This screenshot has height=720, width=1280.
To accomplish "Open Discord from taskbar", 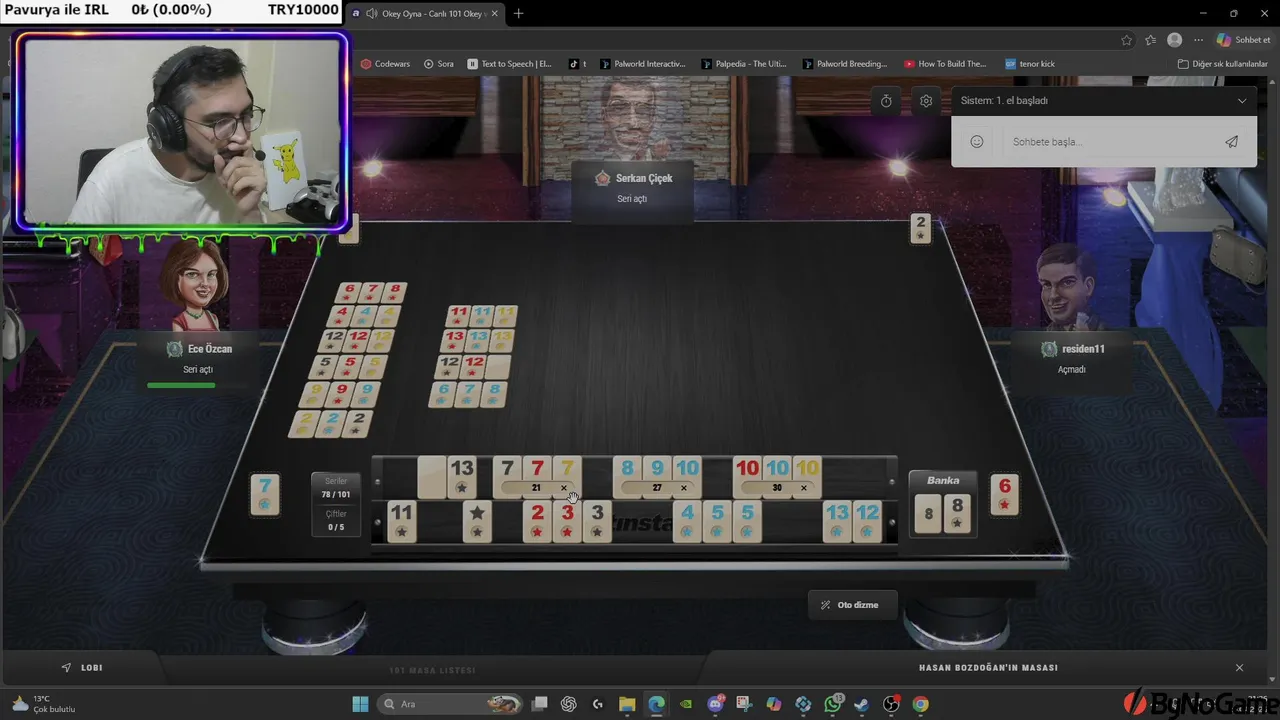I will click(x=715, y=704).
